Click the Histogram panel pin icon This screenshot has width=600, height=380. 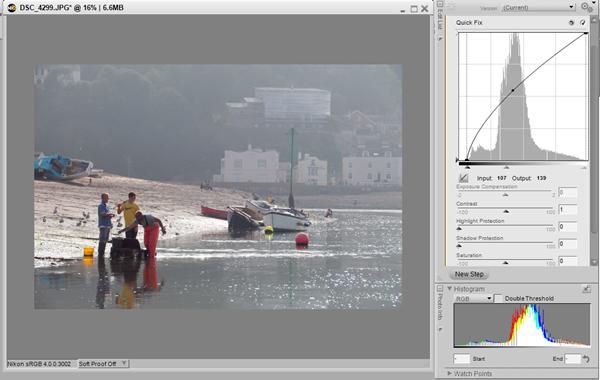[x=586, y=289]
